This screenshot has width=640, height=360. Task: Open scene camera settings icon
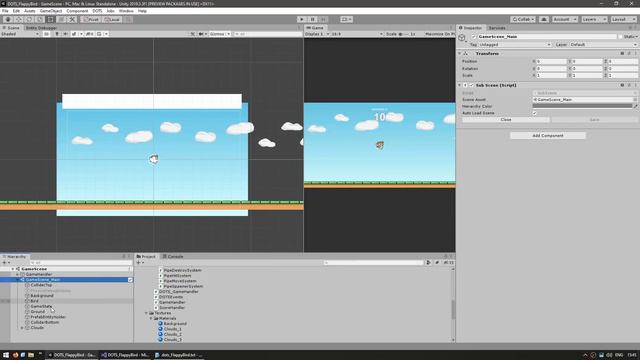coord(201,34)
